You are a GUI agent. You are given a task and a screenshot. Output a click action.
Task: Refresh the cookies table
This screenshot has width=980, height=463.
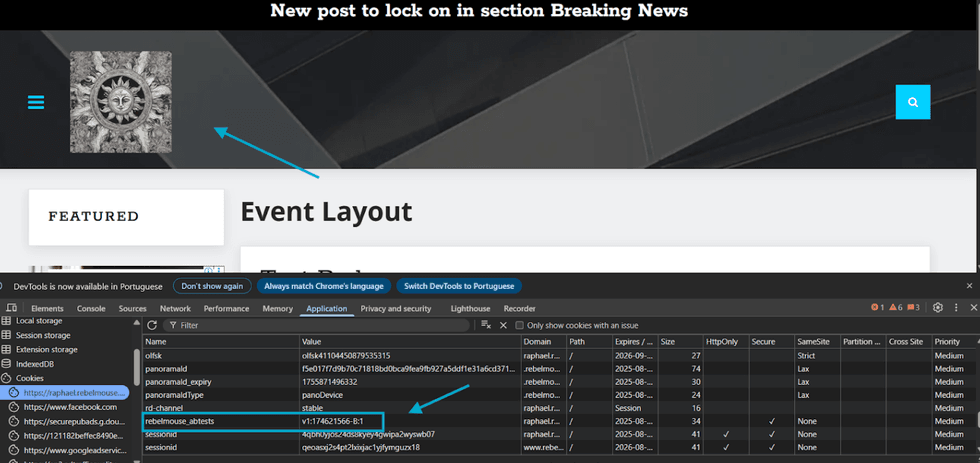[152, 325]
